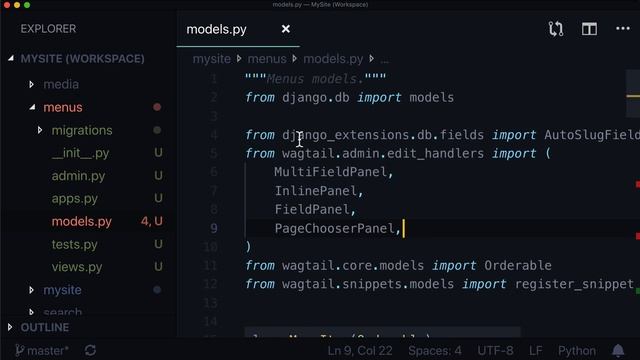Screen dimensions: 640x360
Task: Click the red git status dot on menus
Action: click(x=157, y=107)
